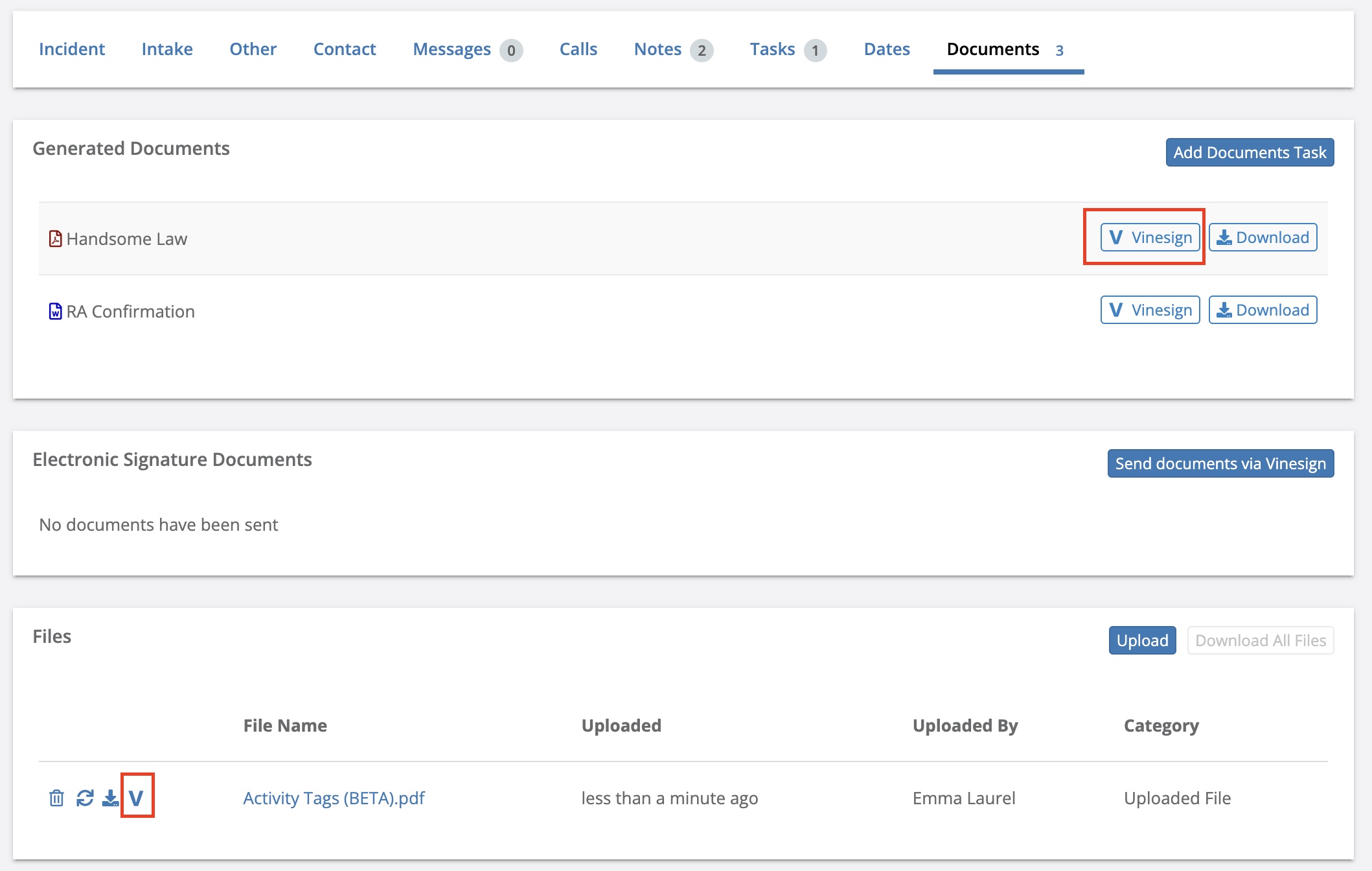
Task: Upload a new file in the Files section
Action: click(x=1142, y=640)
